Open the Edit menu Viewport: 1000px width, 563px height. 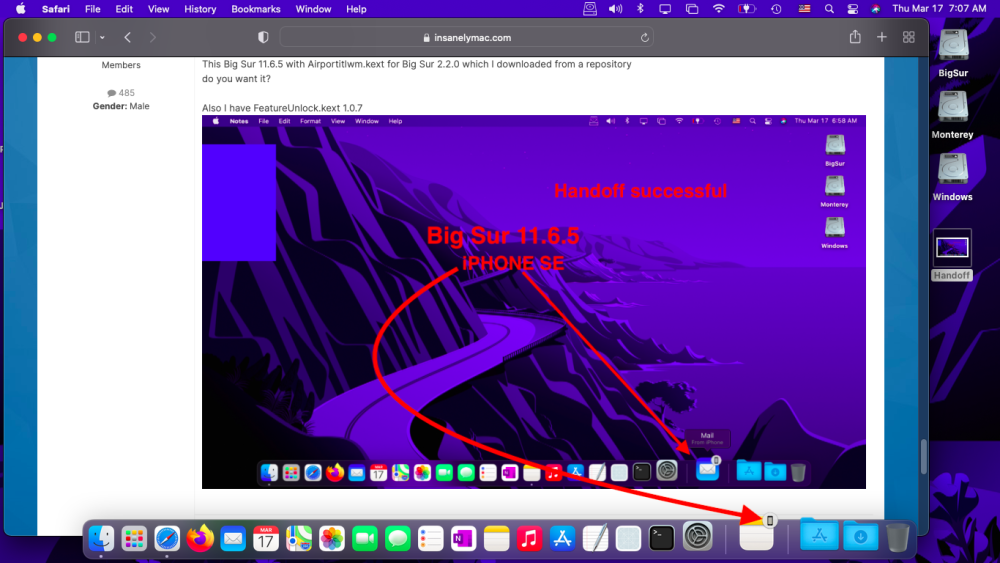[x=124, y=9]
